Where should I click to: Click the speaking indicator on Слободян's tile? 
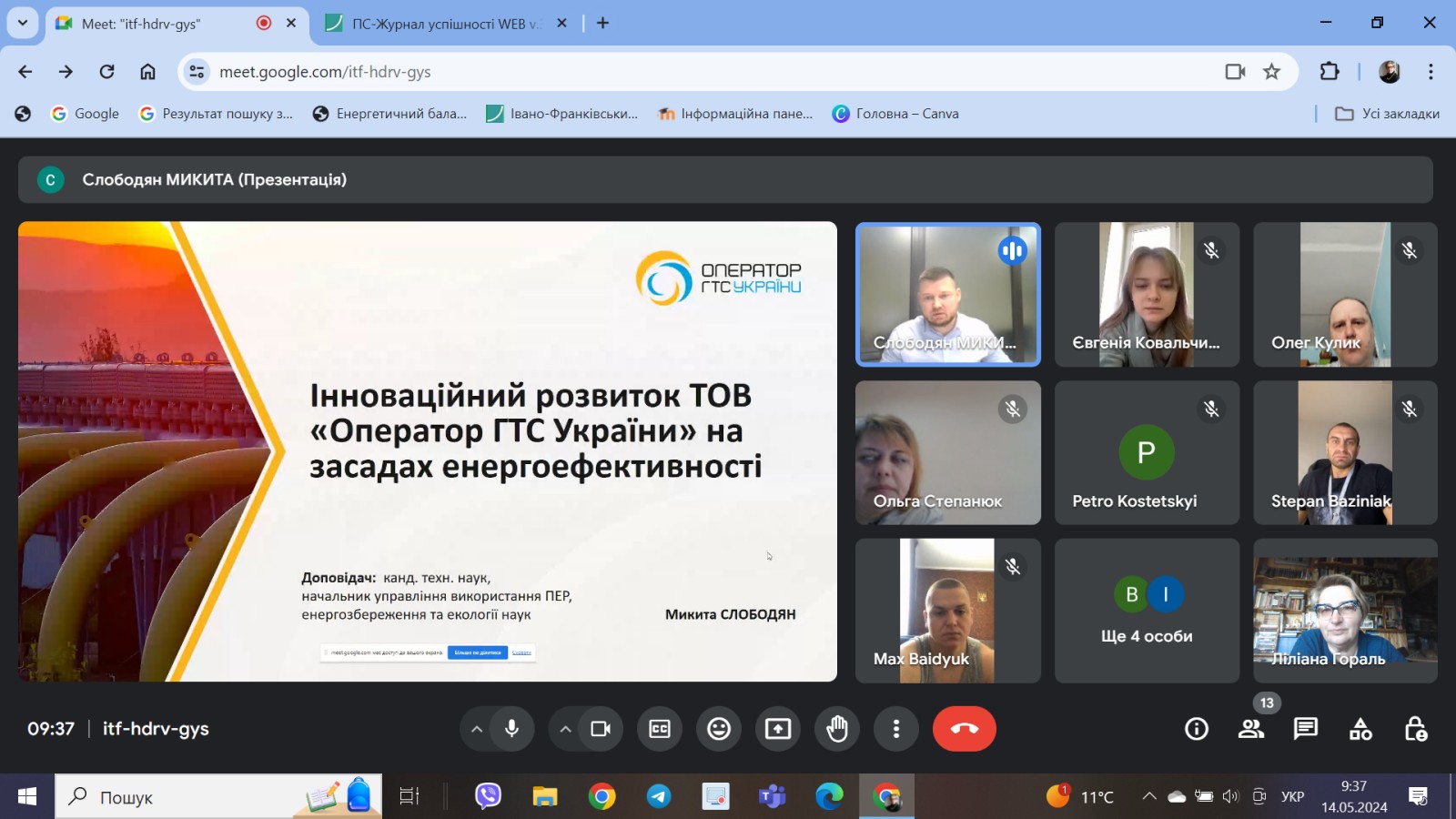pyautogui.click(x=1013, y=251)
